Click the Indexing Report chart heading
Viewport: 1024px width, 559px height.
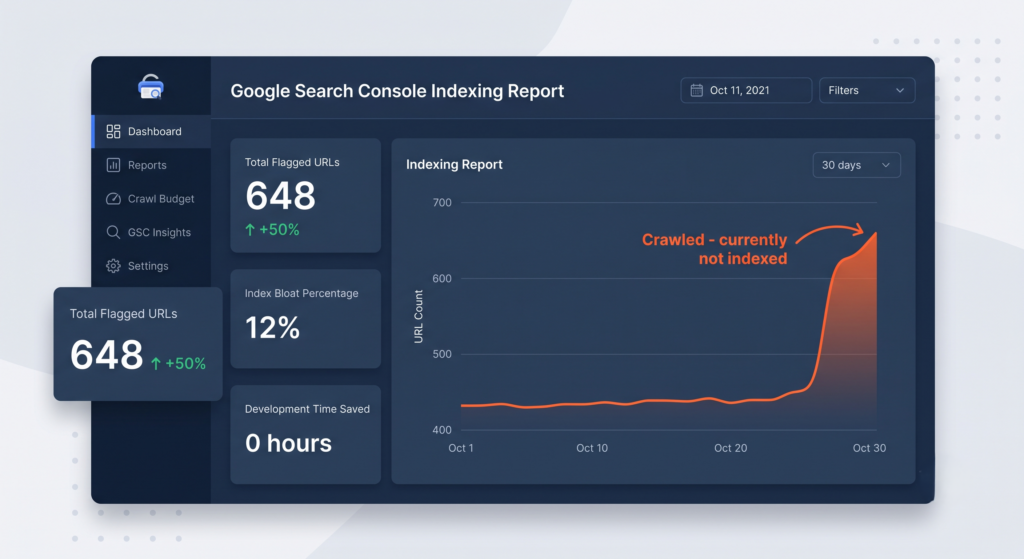coord(455,165)
